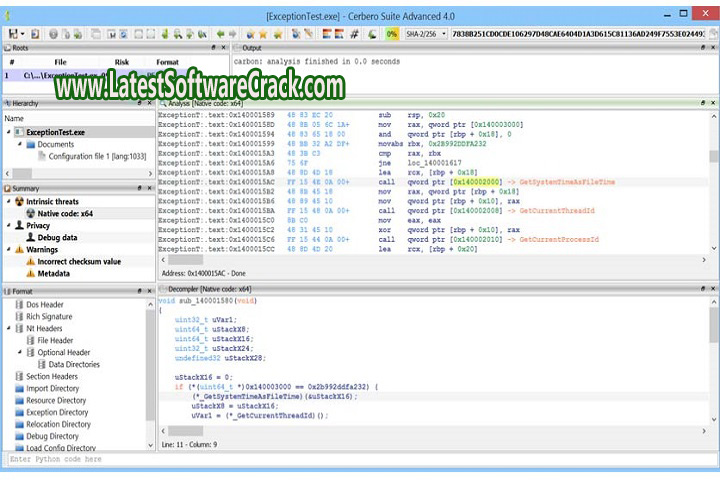Close the Hierarchy panel

coord(150,103)
